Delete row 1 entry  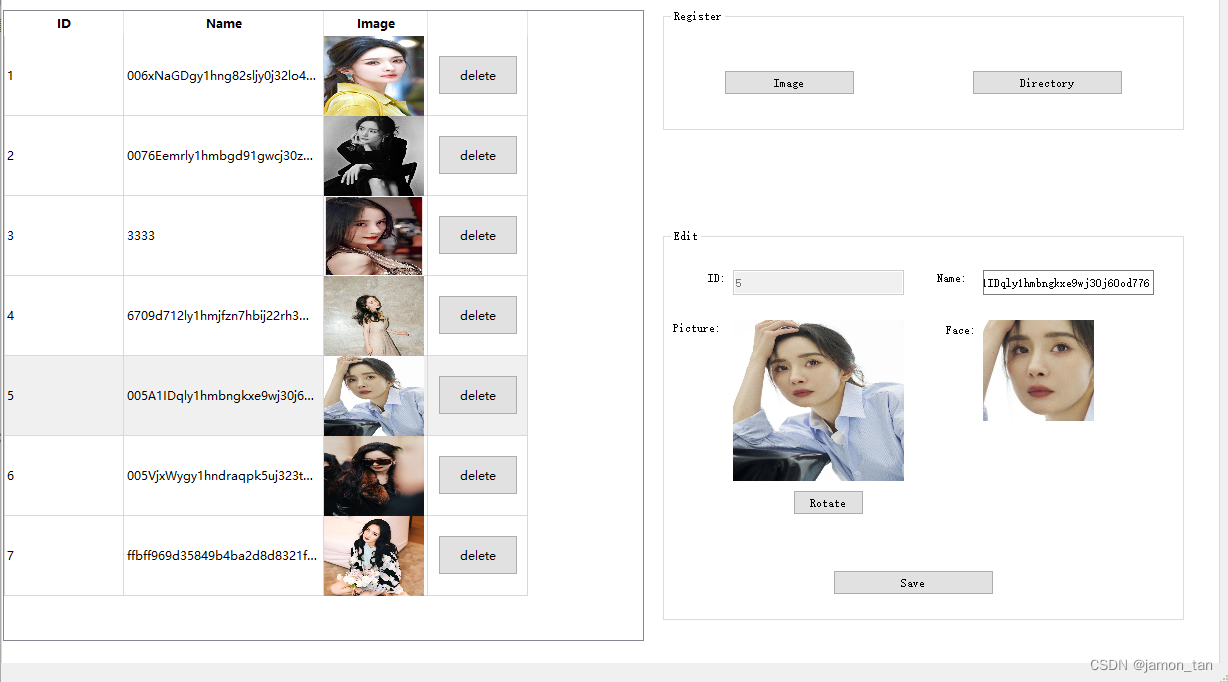click(478, 75)
